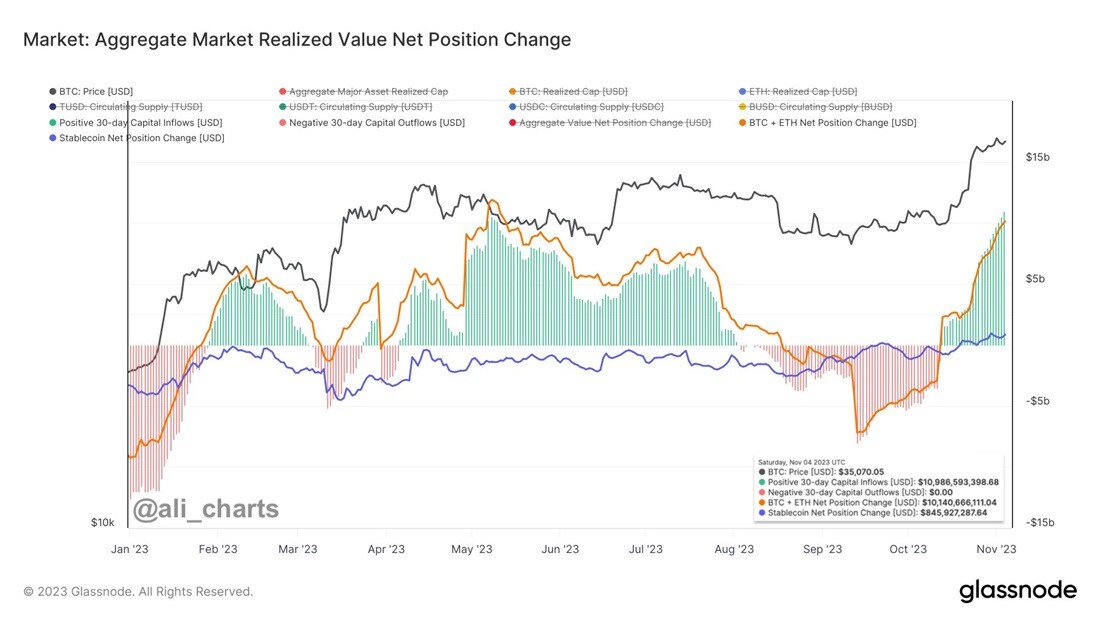Enable USDT: Circulating Supply legend item

pyautogui.click(x=356, y=107)
